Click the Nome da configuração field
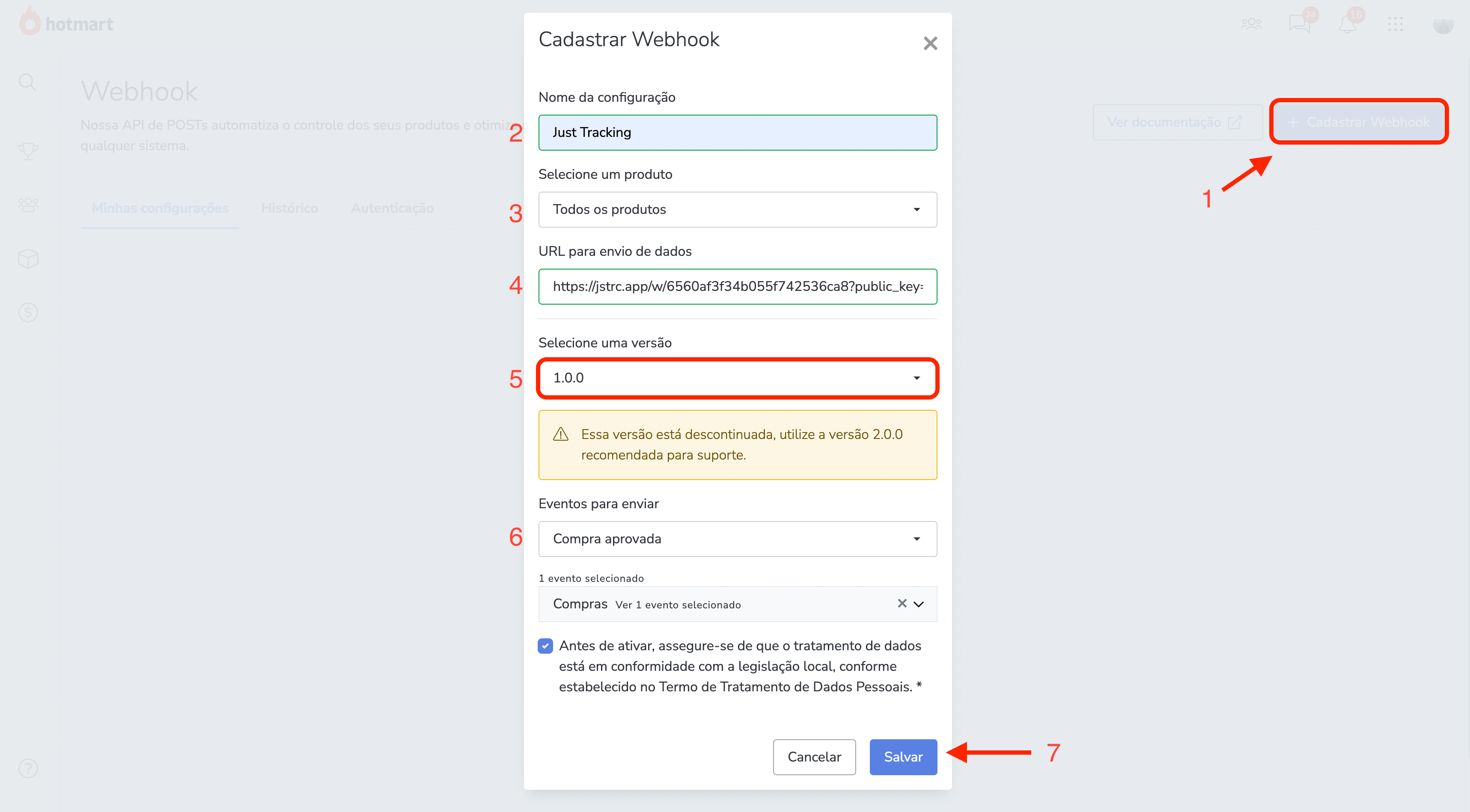 737,132
